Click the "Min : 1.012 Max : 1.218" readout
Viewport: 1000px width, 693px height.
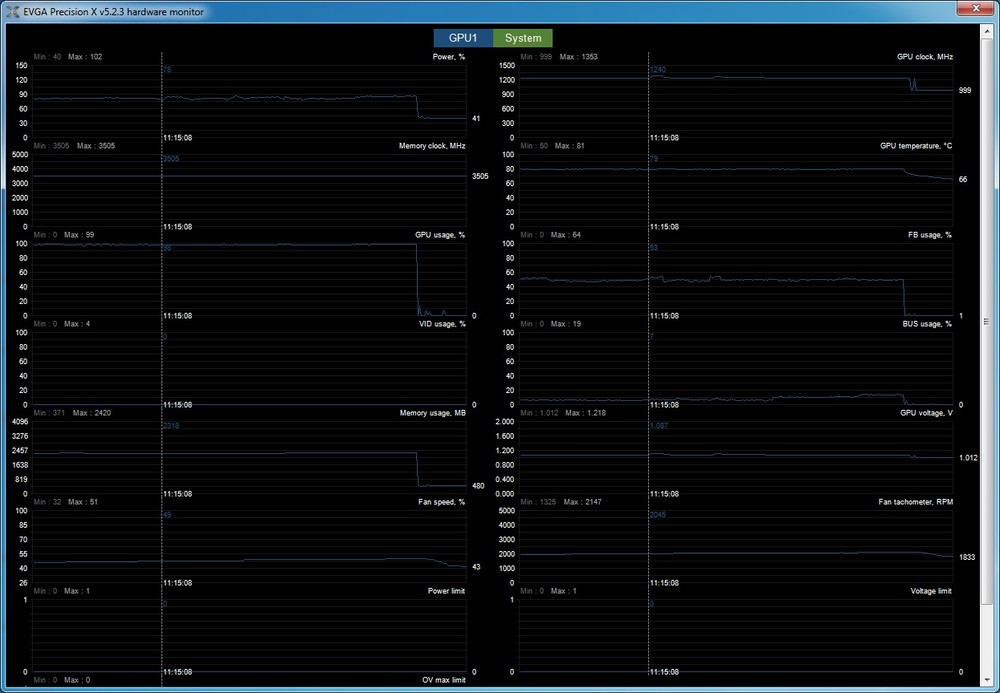[563, 413]
